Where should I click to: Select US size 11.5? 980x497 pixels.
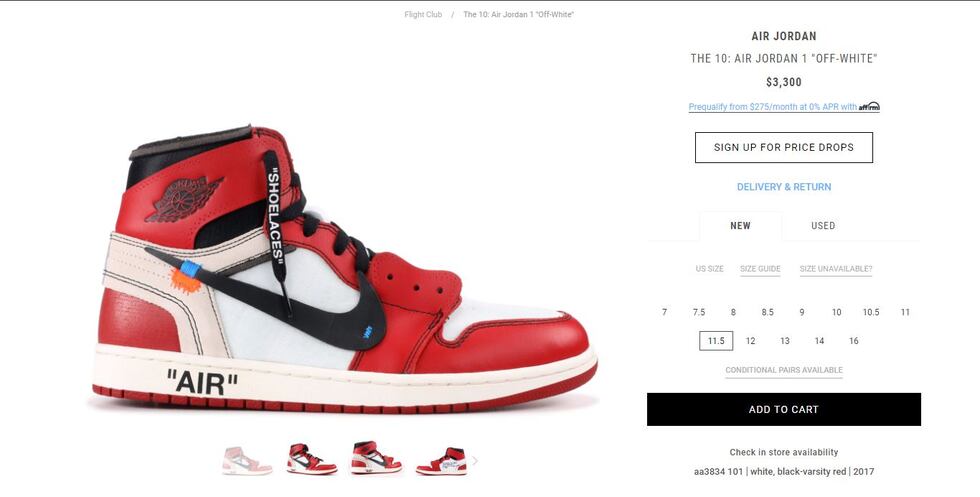coord(716,341)
